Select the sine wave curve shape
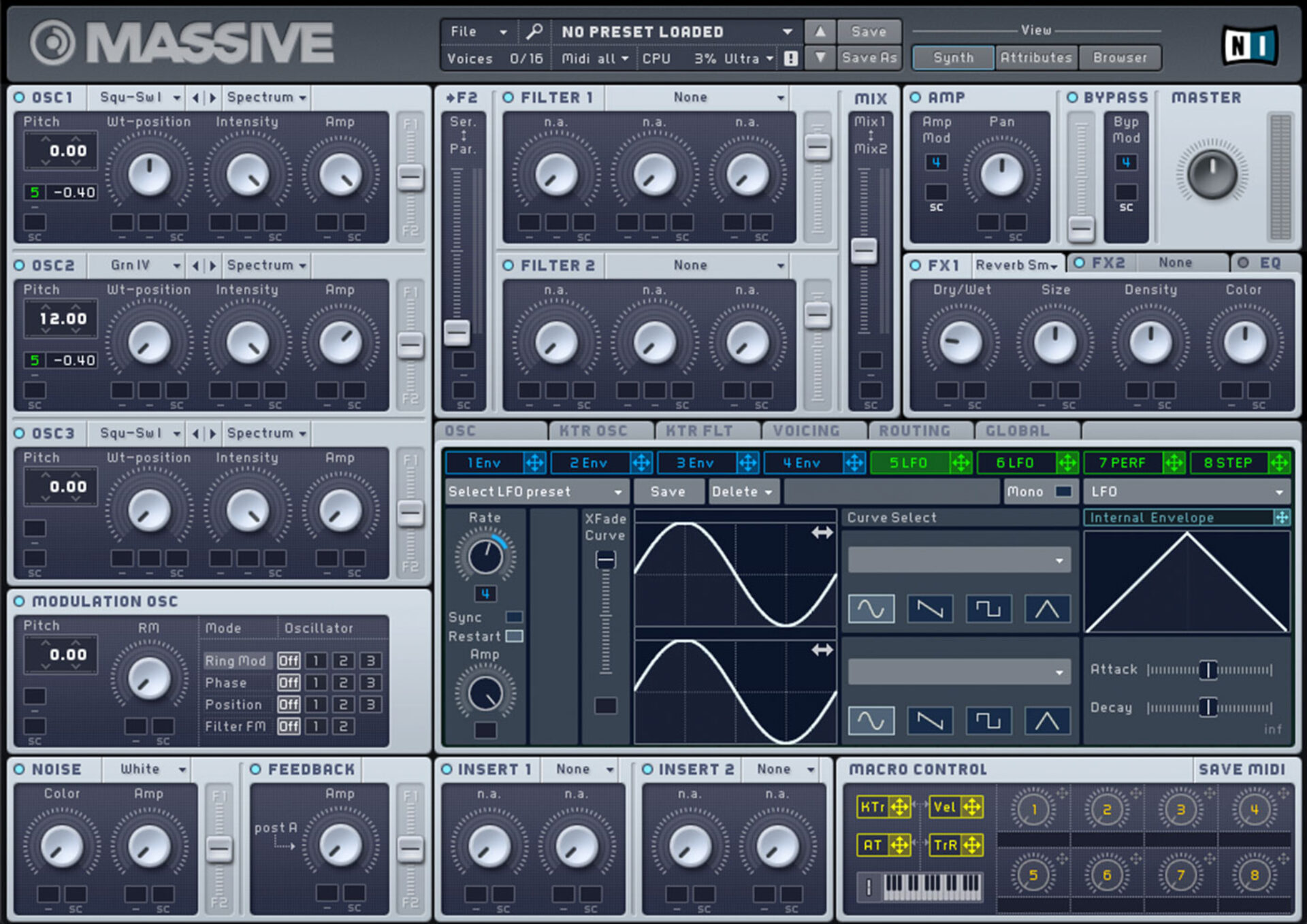Viewport: 1307px width, 924px height. [872, 608]
